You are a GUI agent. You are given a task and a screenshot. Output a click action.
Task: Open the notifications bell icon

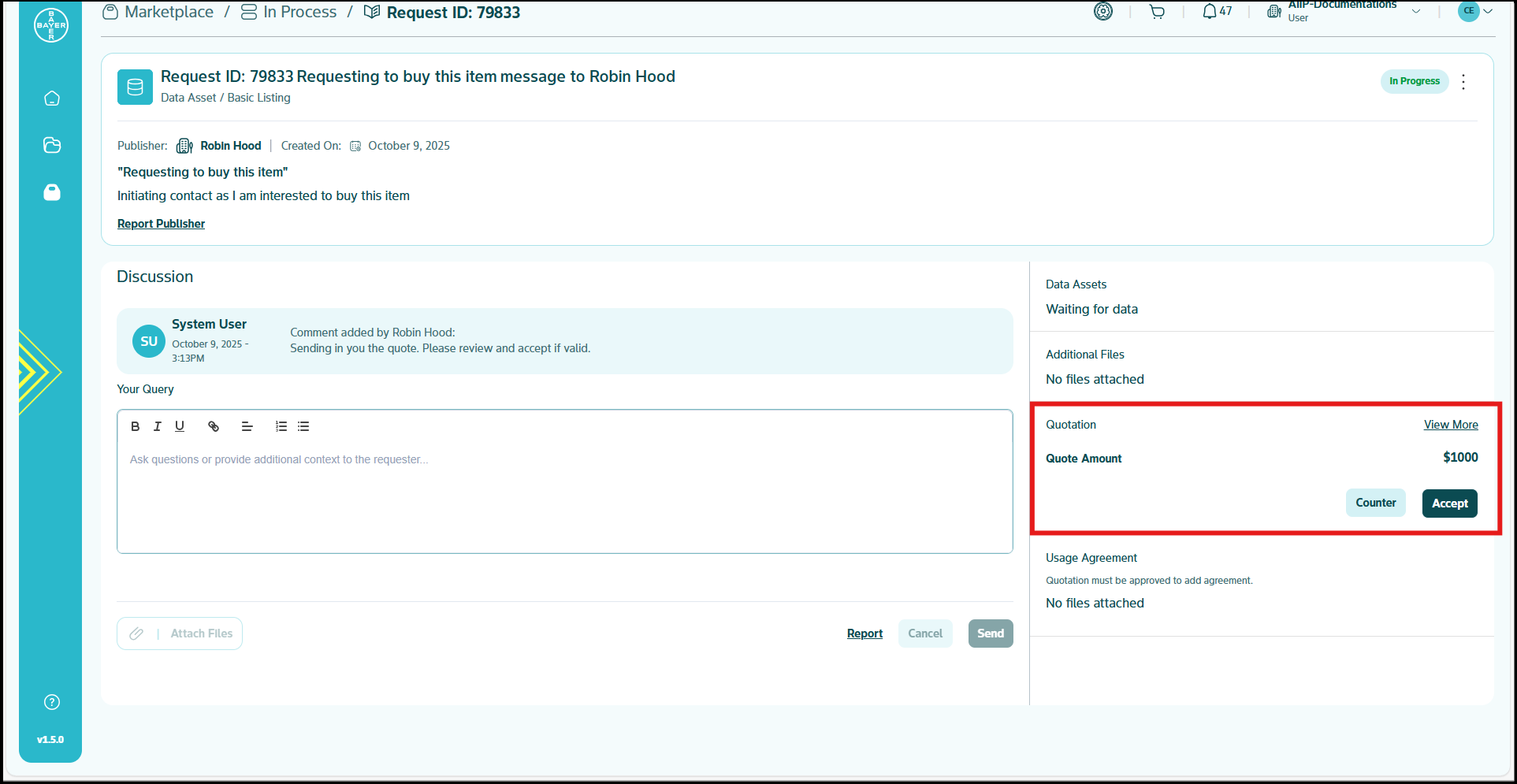[1210, 12]
